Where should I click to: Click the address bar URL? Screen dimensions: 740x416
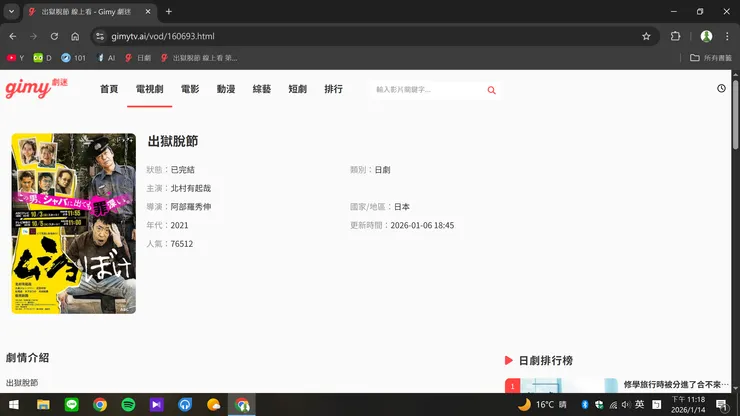pyautogui.click(x=163, y=36)
